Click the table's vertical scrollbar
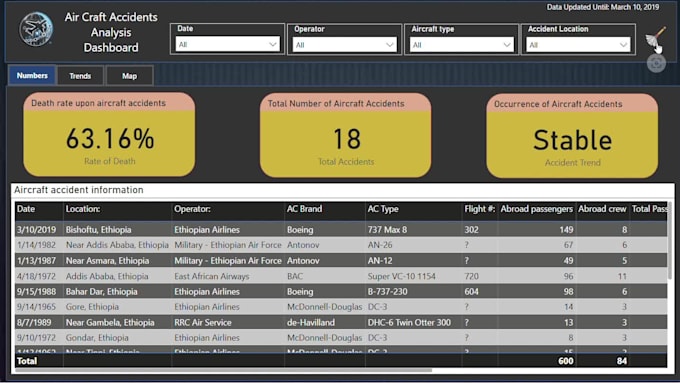The height and width of the screenshot is (383, 680). 670,240
